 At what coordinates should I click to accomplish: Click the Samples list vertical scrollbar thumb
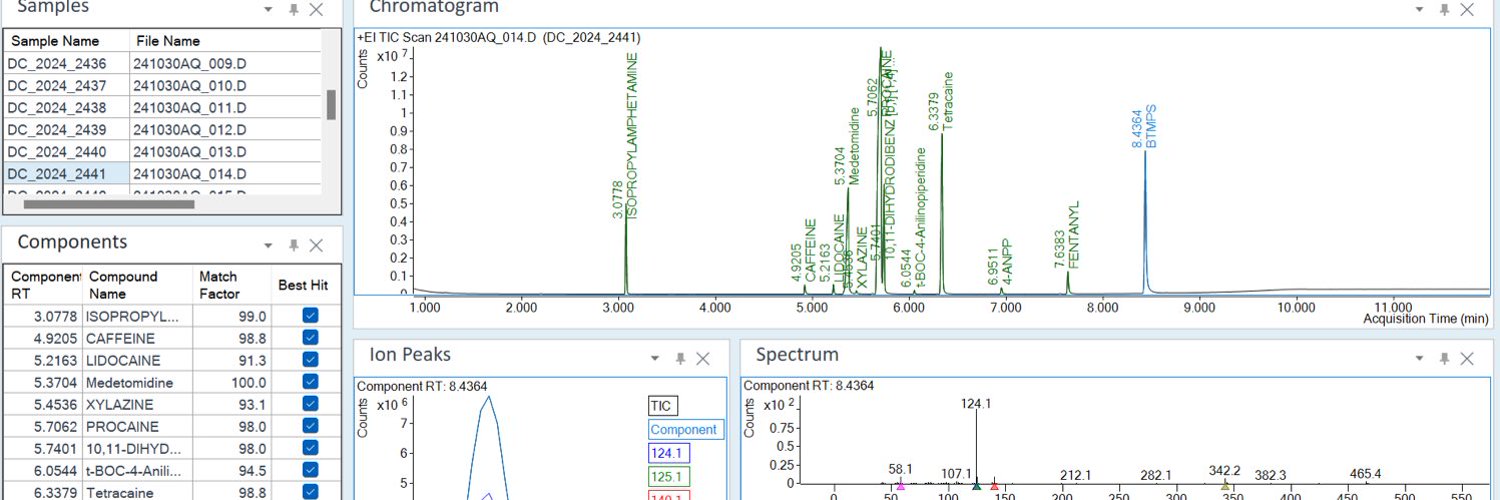pyautogui.click(x=331, y=105)
